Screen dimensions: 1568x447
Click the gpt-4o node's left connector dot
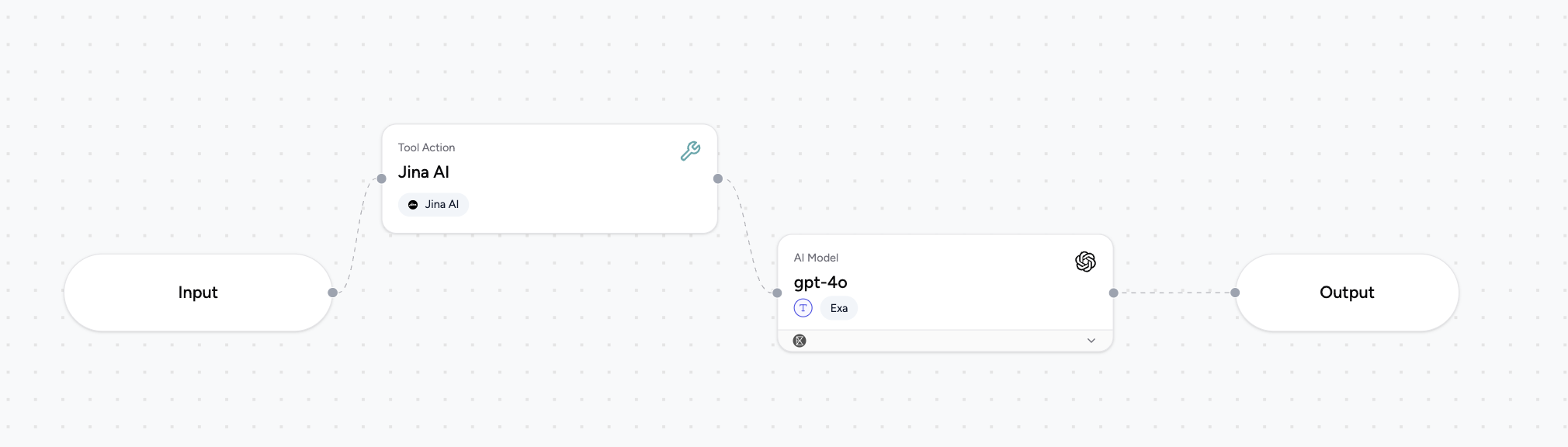tap(777, 293)
